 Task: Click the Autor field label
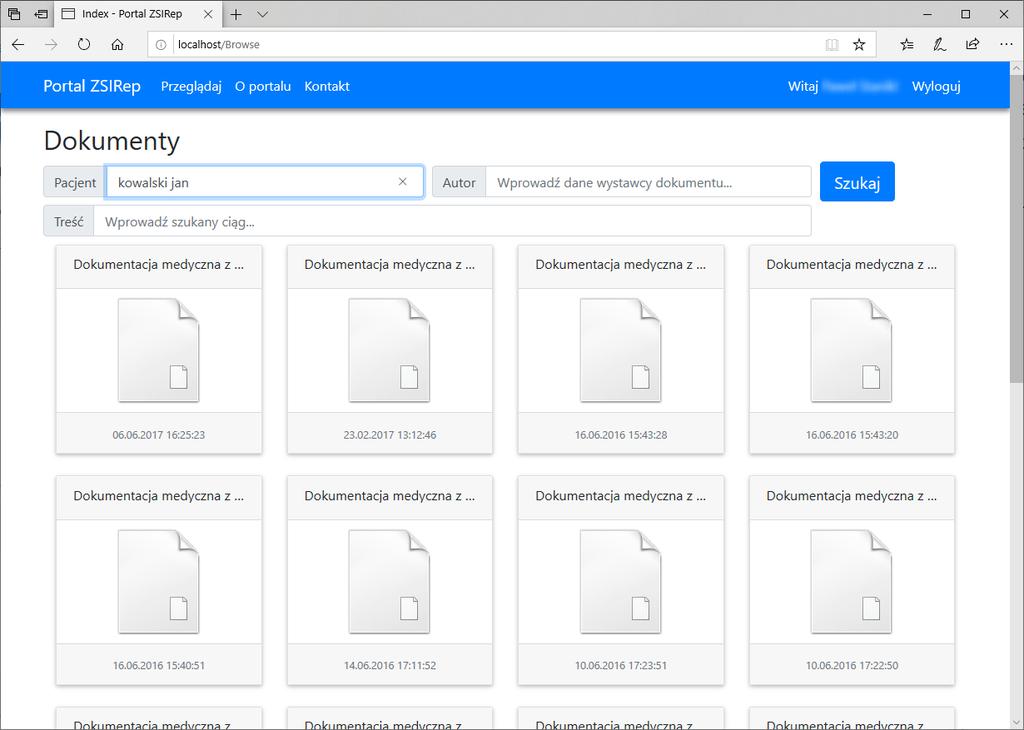459,182
